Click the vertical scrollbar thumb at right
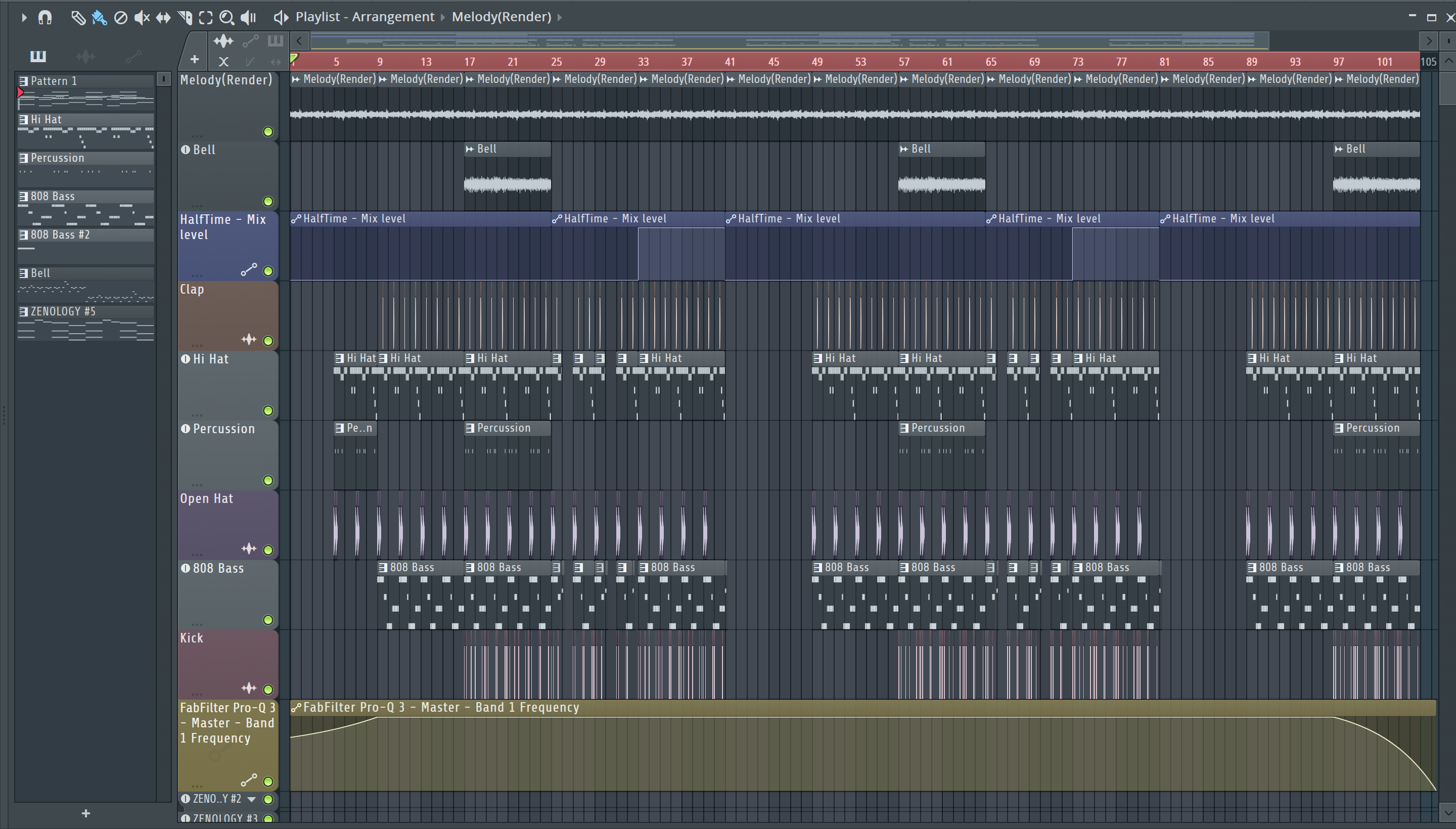 [x=1447, y=88]
